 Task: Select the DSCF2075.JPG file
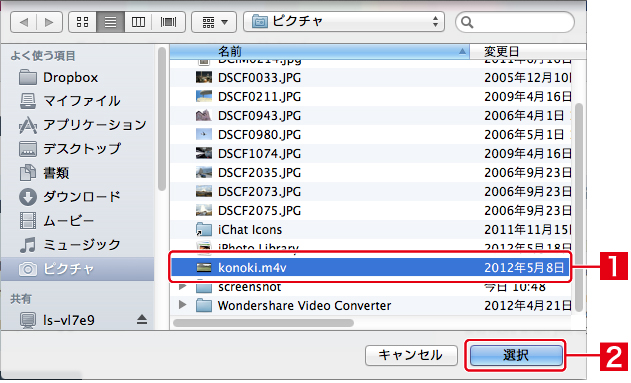[371, 210]
